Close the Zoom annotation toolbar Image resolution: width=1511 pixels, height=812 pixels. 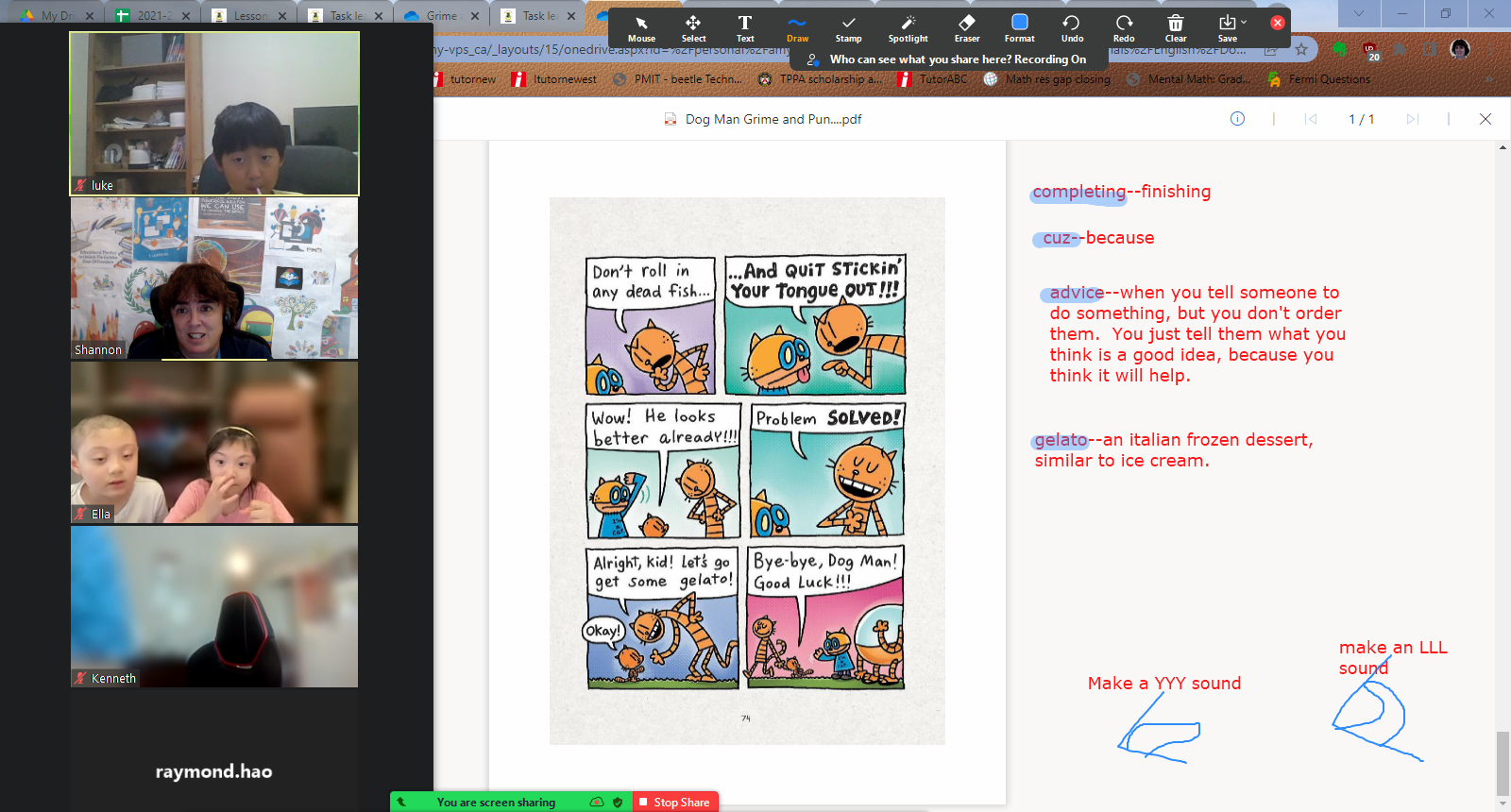coord(1278,23)
